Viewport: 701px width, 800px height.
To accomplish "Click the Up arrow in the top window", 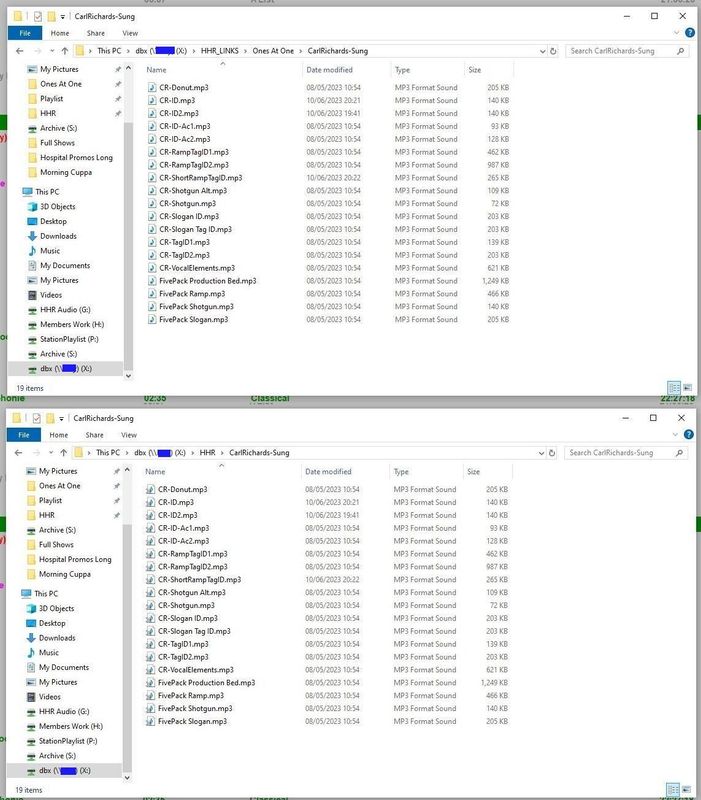I will tap(64, 51).
